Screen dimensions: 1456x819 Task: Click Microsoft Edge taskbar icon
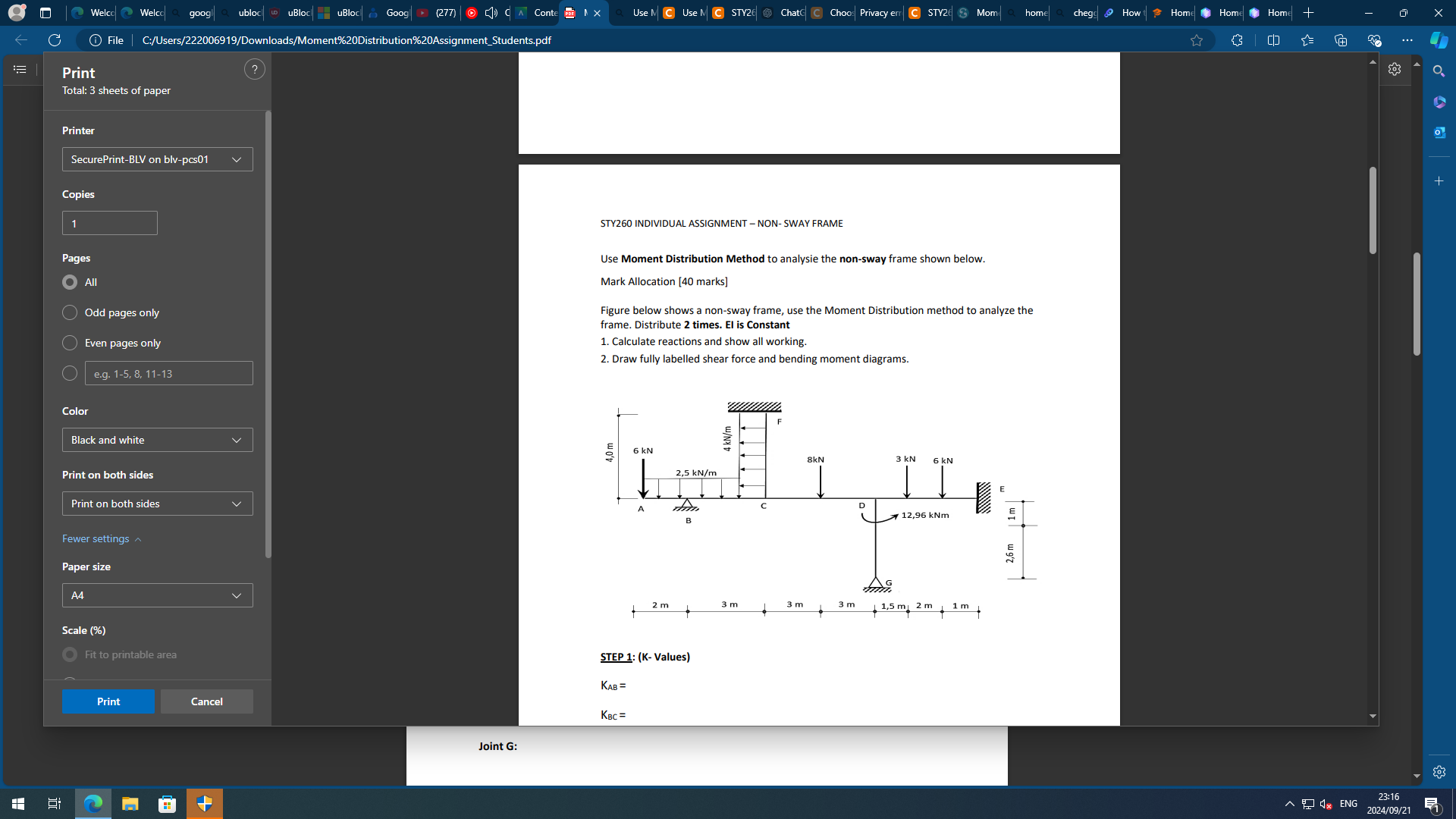click(x=93, y=804)
